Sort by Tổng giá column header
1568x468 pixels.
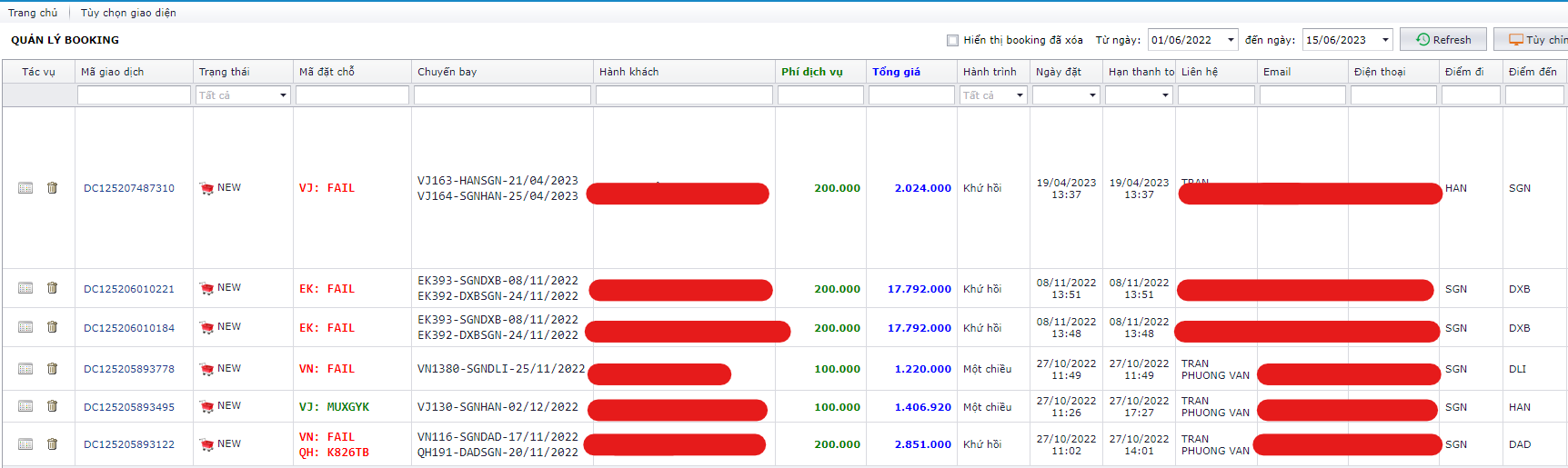click(896, 72)
